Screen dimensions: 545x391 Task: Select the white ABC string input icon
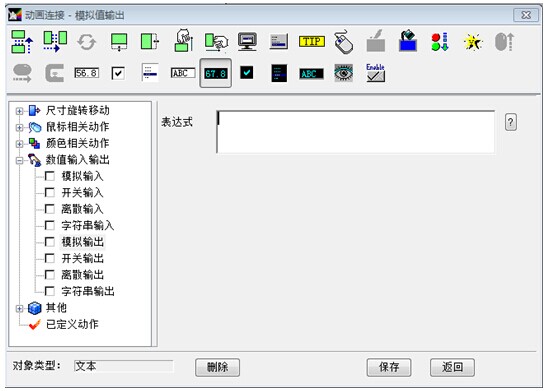pyautogui.click(x=183, y=73)
